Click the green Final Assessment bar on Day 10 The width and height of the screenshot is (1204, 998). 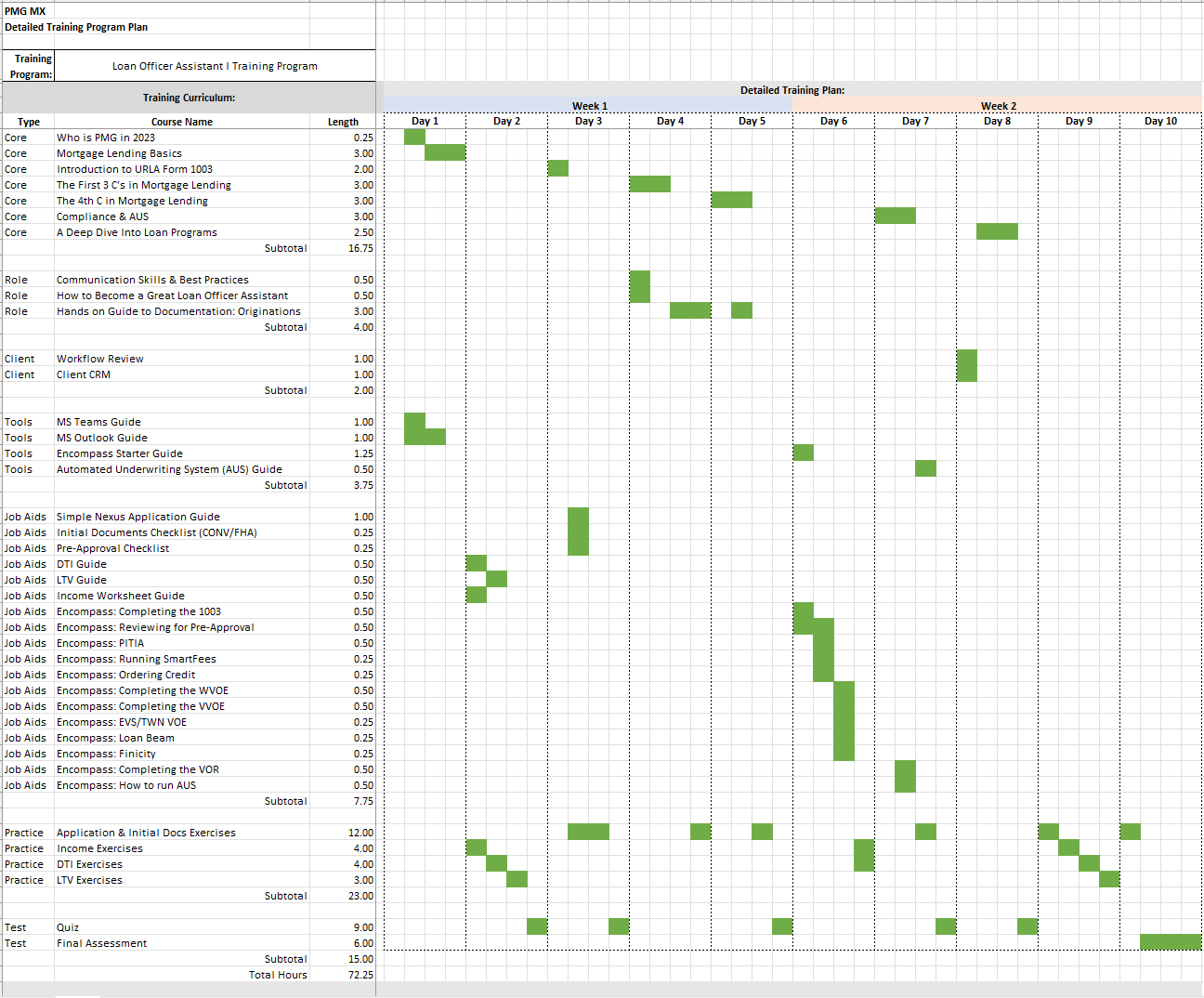point(1171,942)
